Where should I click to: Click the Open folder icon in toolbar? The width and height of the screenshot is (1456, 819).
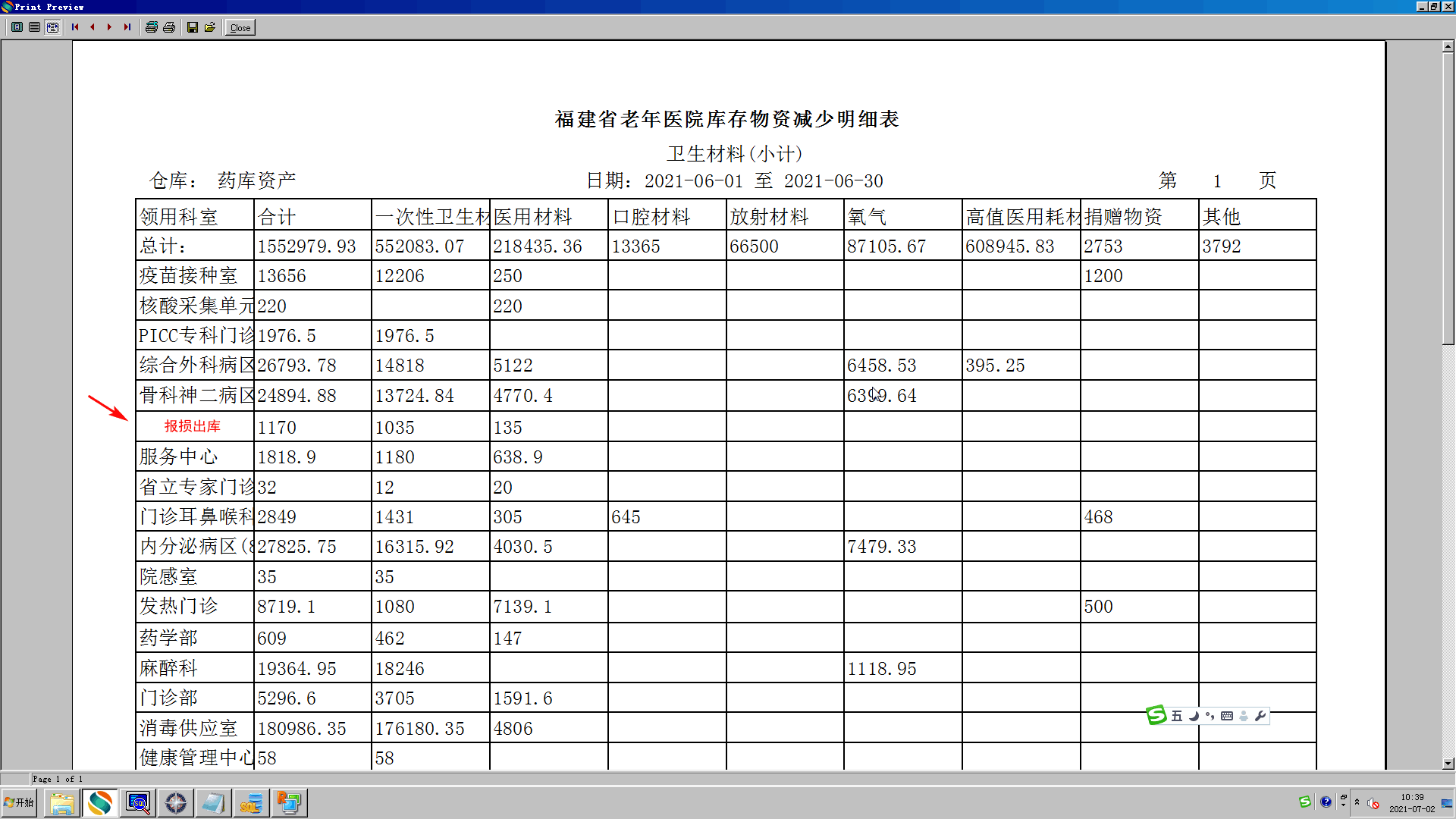click(210, 27)
